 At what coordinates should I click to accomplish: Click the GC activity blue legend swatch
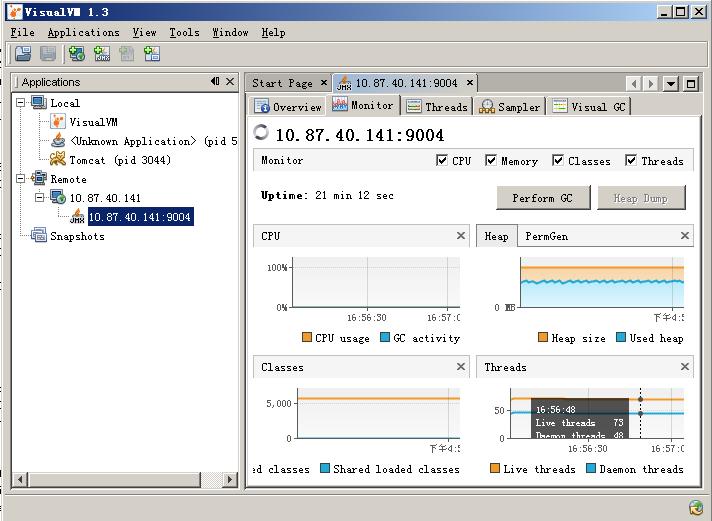coord(385,337)
